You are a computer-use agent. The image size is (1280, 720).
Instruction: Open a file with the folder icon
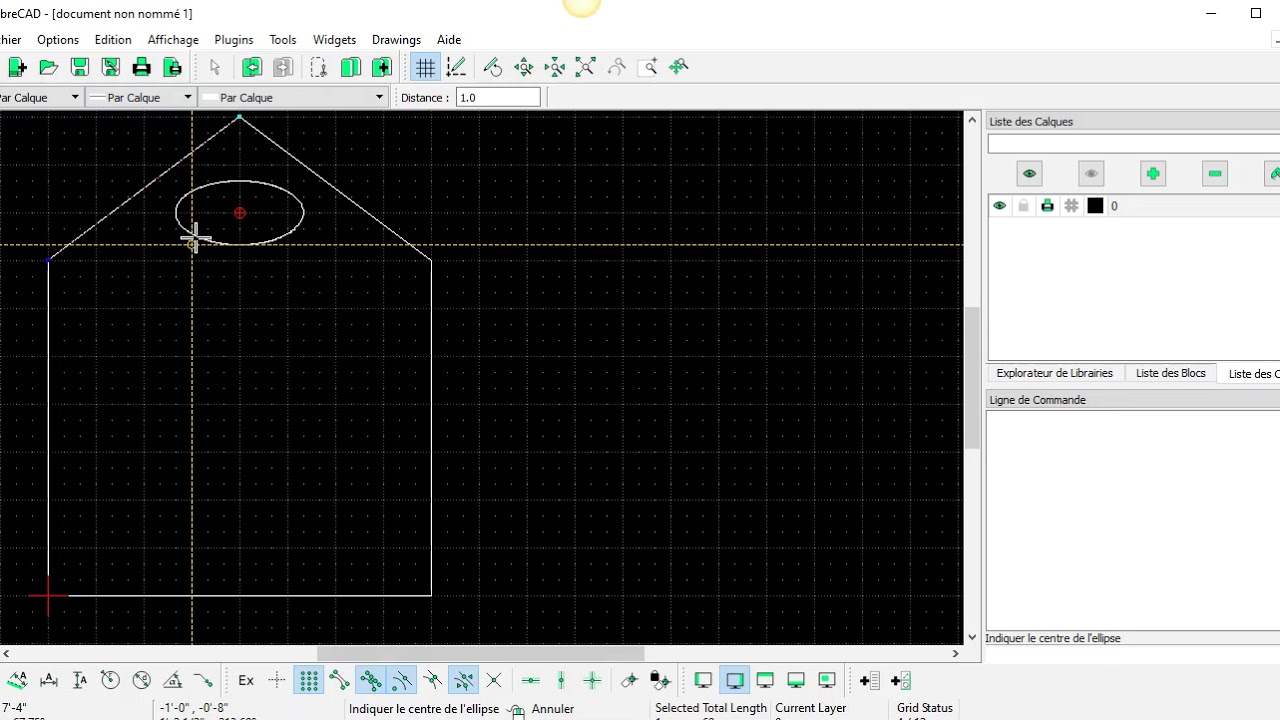tap(48, 67)
